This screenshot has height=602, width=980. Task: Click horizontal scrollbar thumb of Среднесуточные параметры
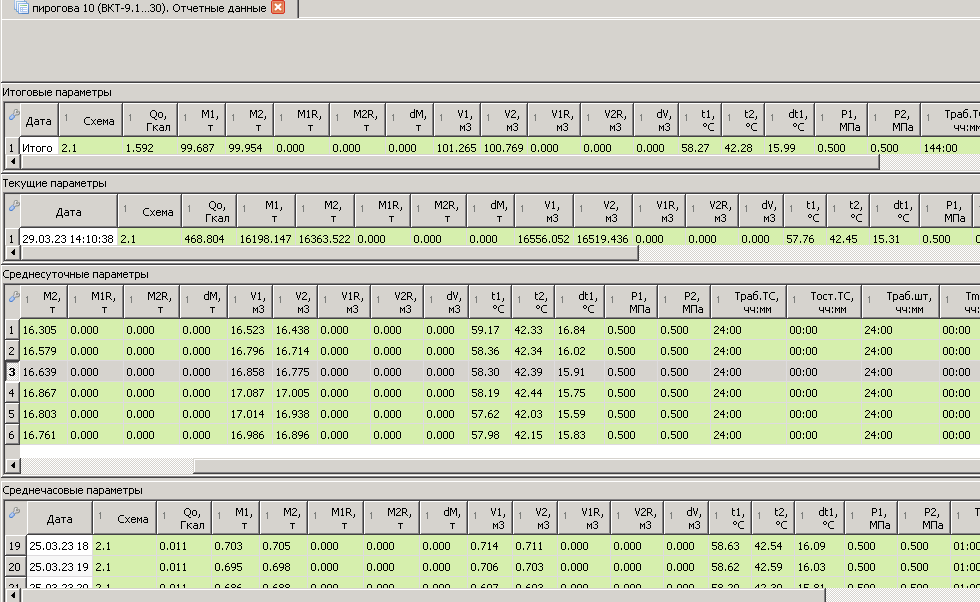click(586, 466)
